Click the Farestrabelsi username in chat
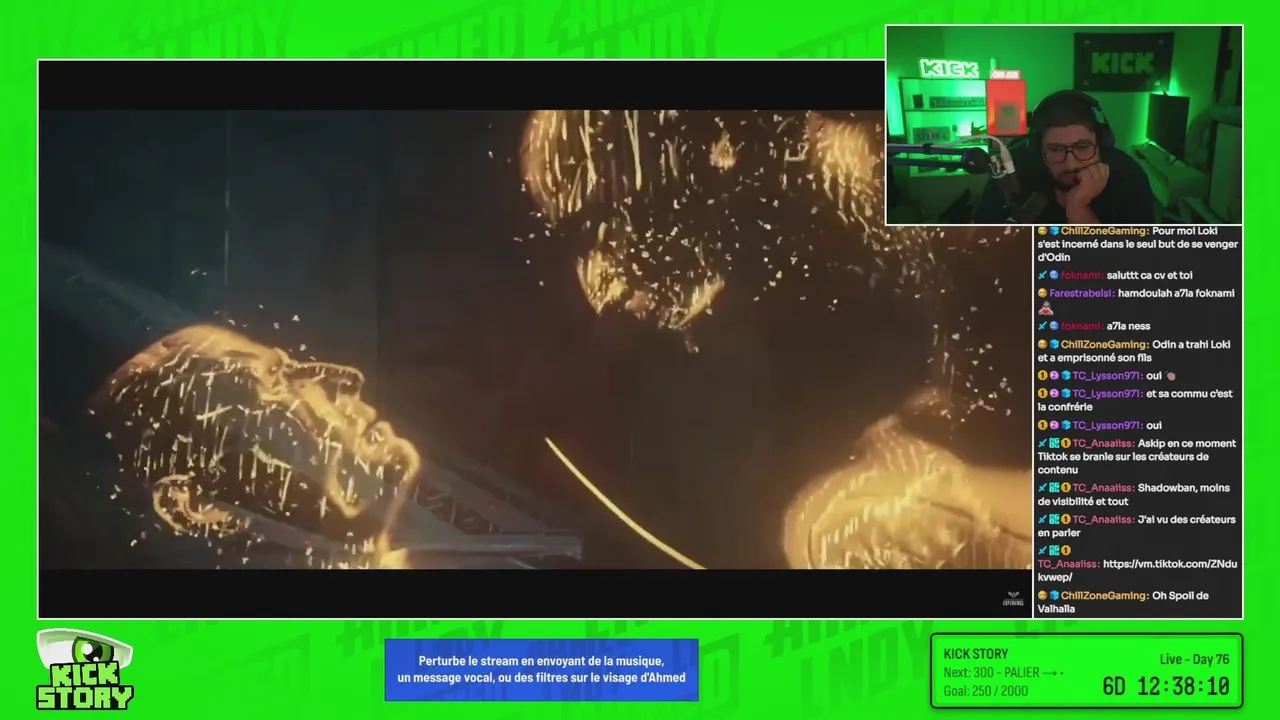The width and height of the screenshot is (1280, 720). click(x=1081, y=293)
